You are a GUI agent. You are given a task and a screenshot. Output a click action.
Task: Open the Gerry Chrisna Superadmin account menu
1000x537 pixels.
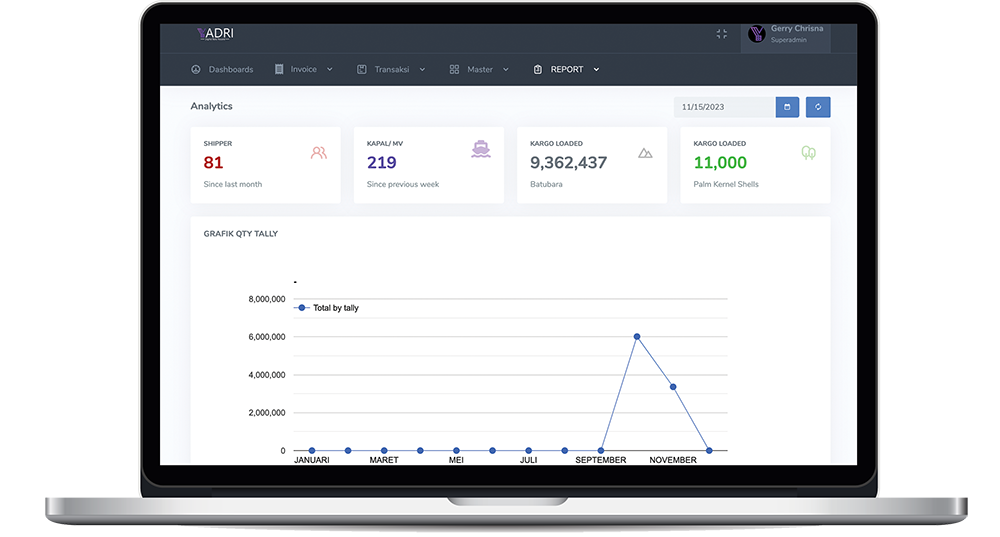pos(796,35)
